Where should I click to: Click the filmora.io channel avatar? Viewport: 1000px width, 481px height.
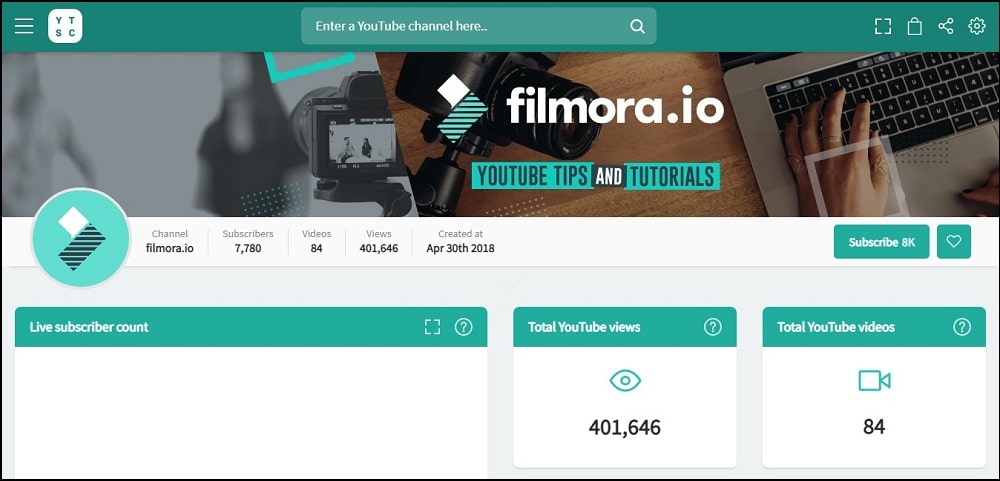point(81,237)
